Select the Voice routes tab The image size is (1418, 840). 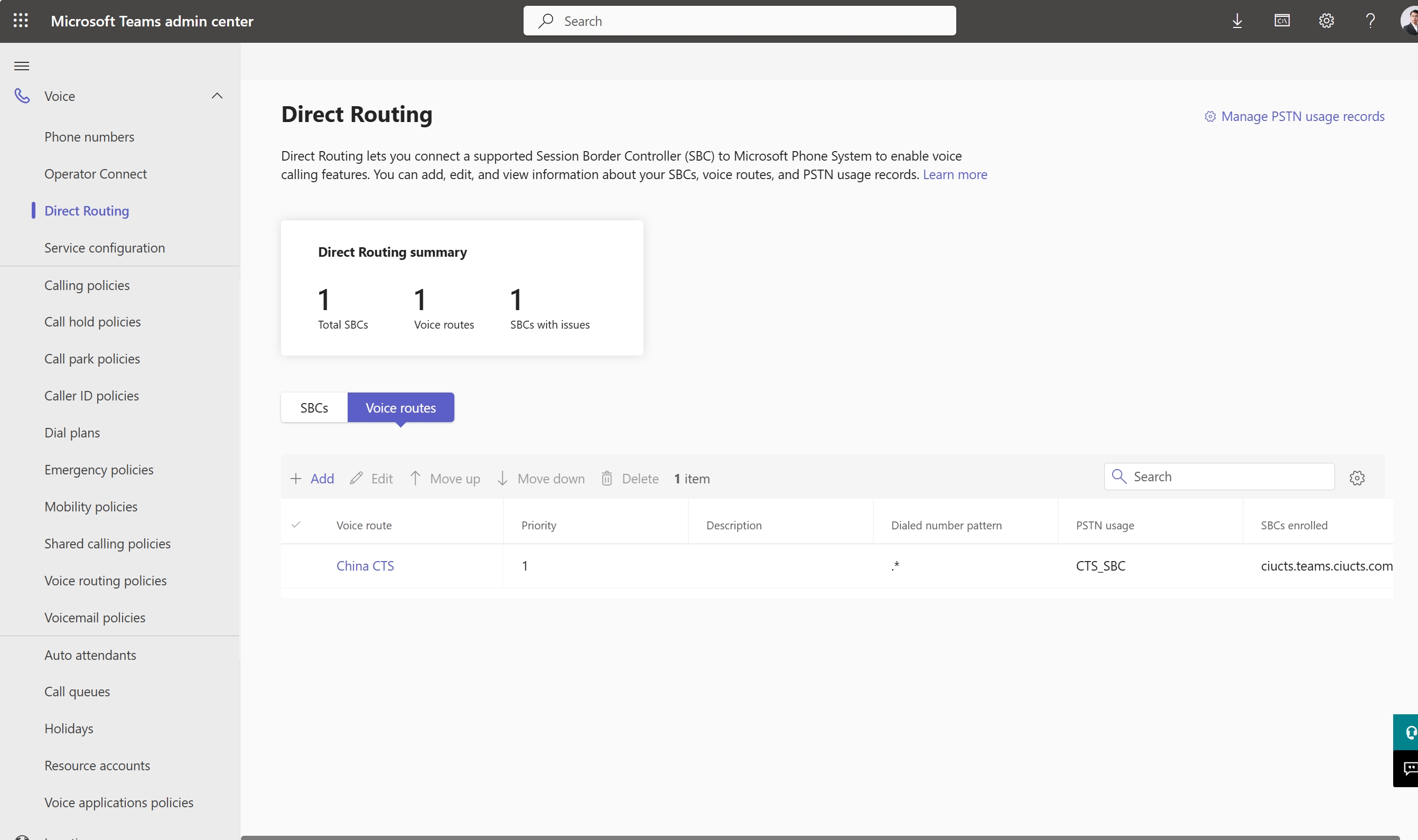pyautogui.click(x=401, y=407)
